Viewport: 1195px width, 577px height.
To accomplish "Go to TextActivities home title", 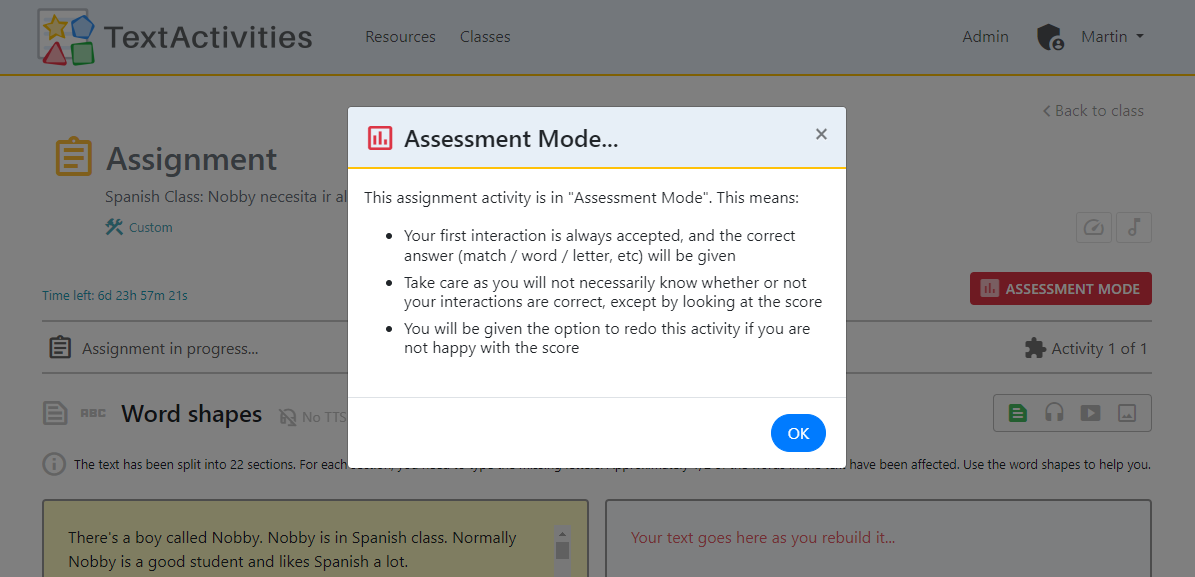I will 207,37.
